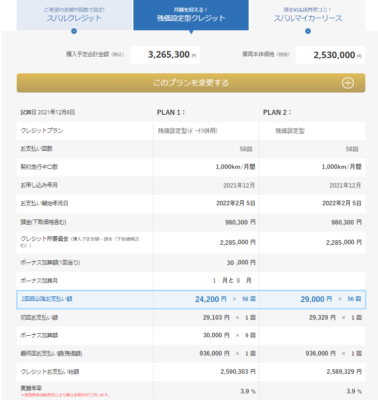This screenshot has height=400, width=378.
Task: Click the highlighted 2回目以降お支払い額 row label
Action: coord(46,299)
